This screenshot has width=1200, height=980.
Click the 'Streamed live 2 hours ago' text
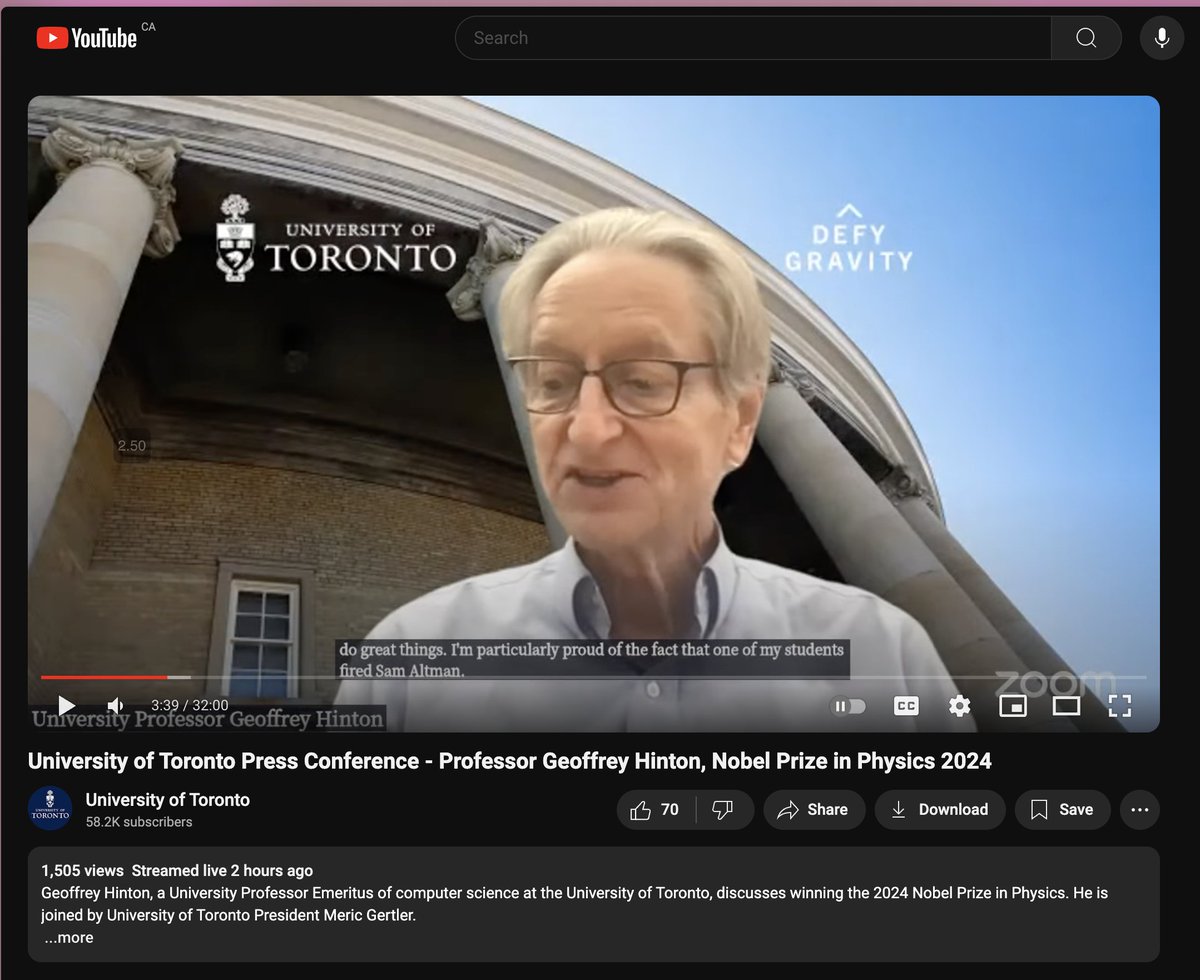(222, 870)
